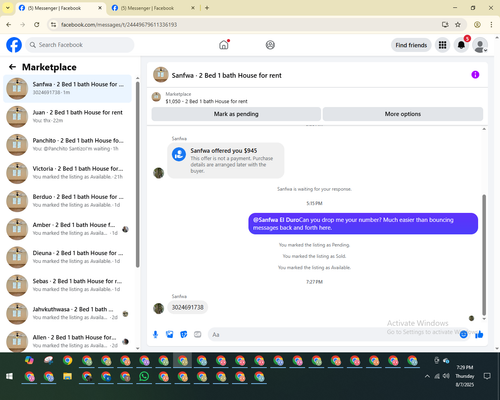Open Juan conversation in the list

pos(67,117)
